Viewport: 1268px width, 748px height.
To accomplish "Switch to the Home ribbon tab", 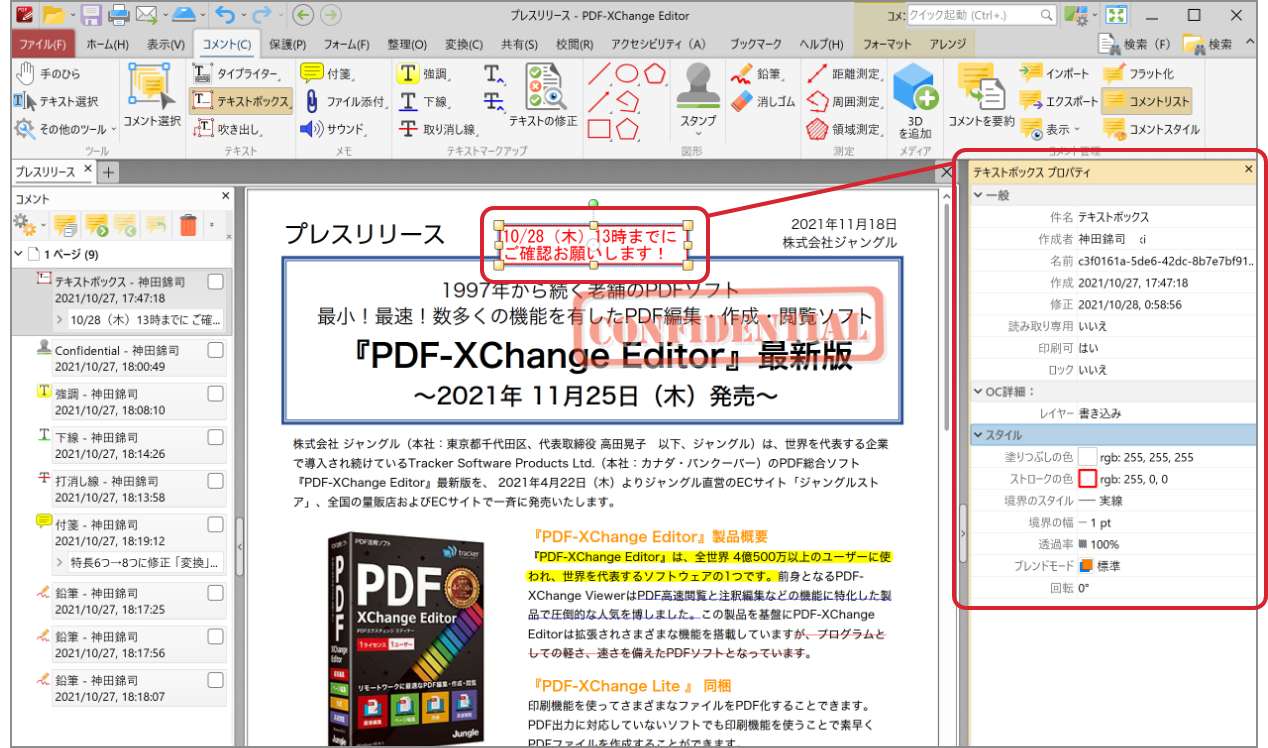I will (x=108, y=45).
